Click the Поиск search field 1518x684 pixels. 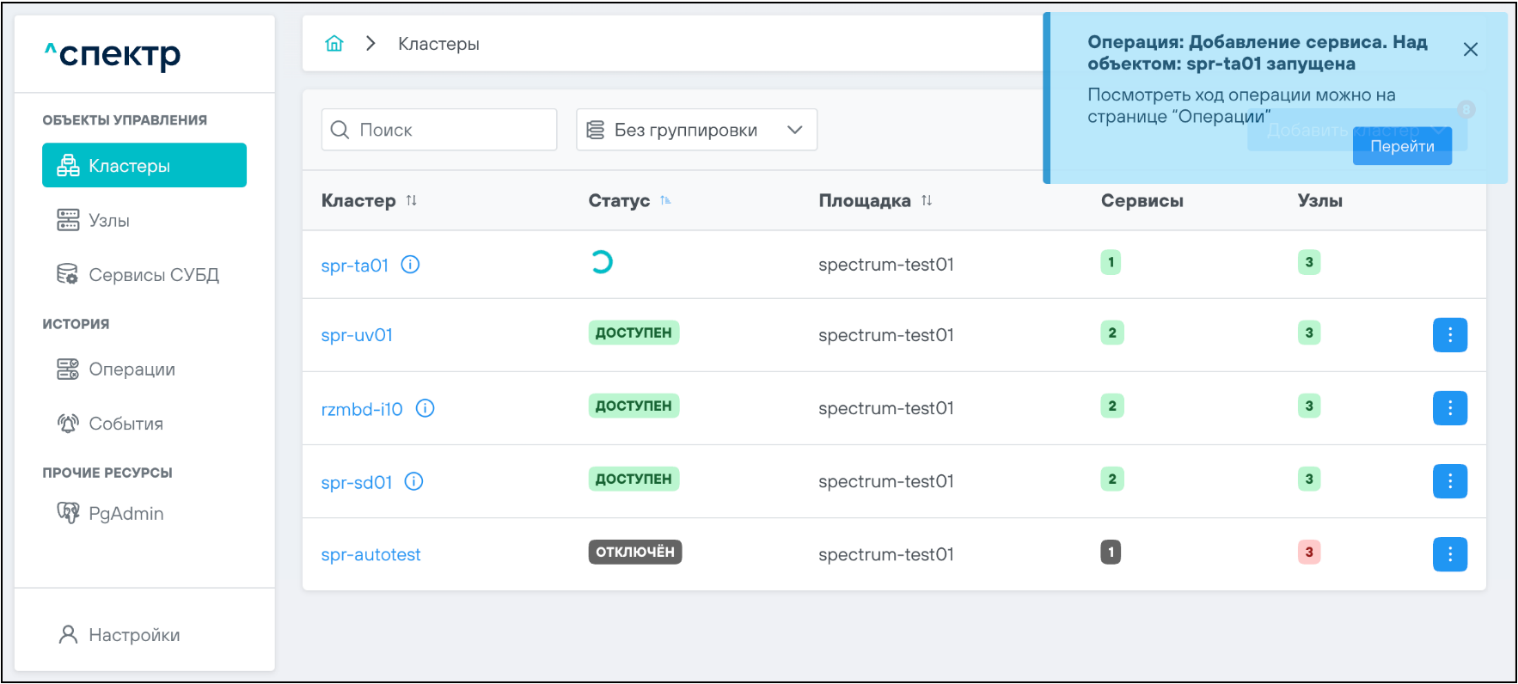point(440,130)
